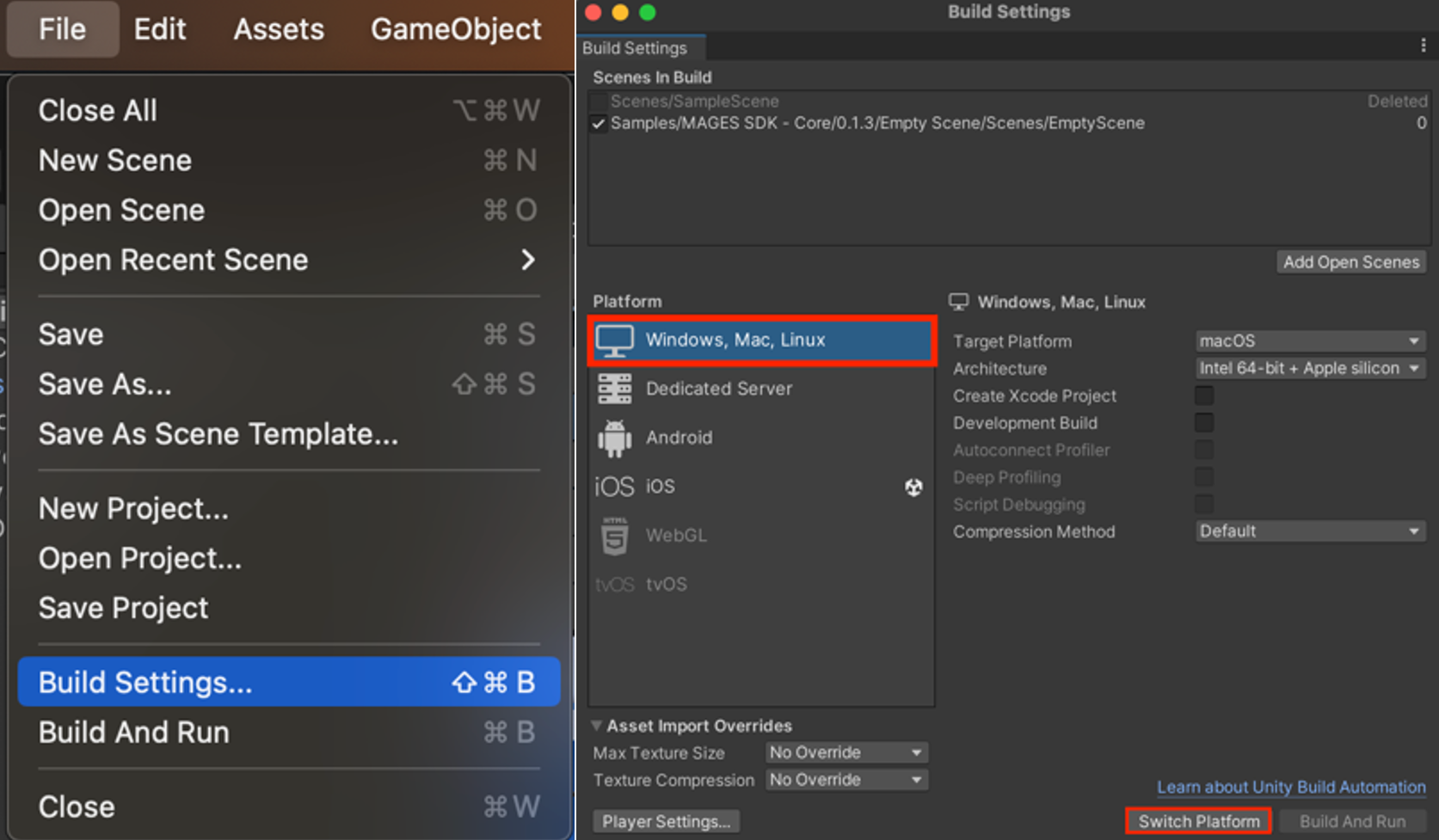Image resolution: width=1439 pixels, height=840 pixels.
Task: Enable the Development Build checkbox
Action: [x=1204, y=423]
